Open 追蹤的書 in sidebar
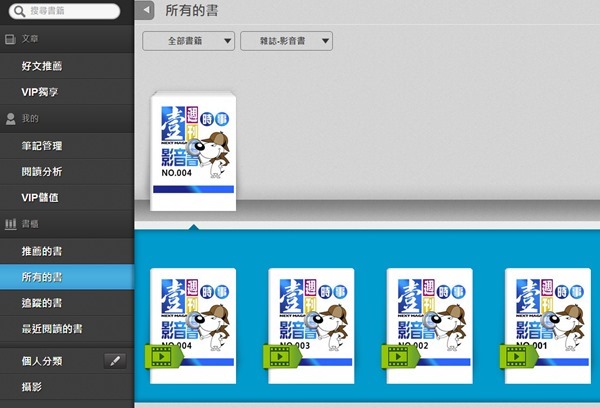 (x=67, y=303)
